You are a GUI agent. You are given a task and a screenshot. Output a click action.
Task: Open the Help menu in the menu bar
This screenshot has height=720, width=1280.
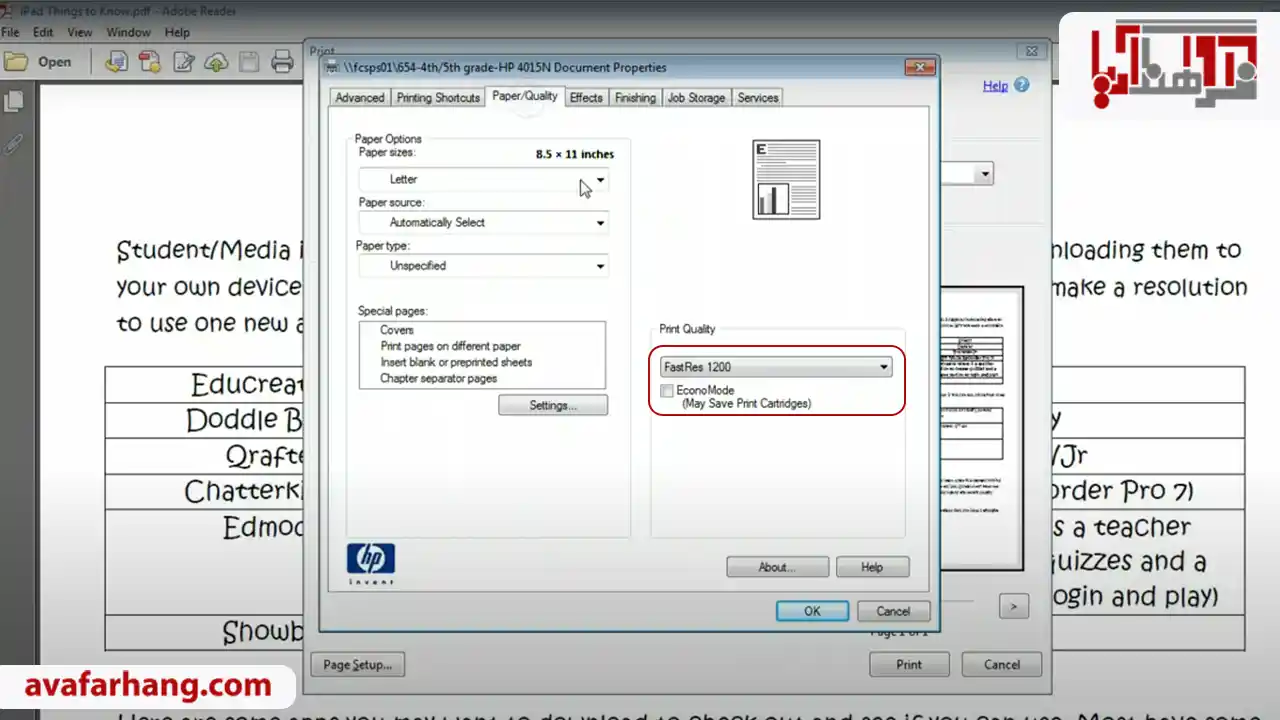[x=177, y=32]
